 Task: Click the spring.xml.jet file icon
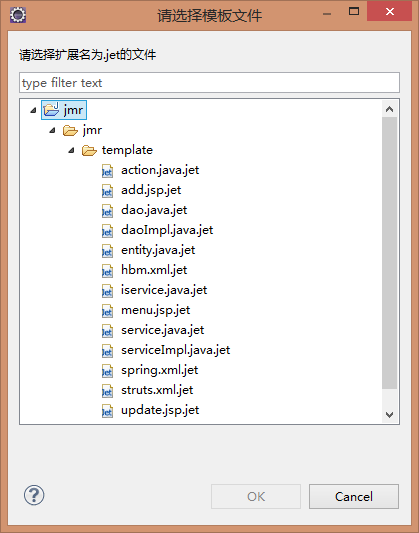pos(107,371)
